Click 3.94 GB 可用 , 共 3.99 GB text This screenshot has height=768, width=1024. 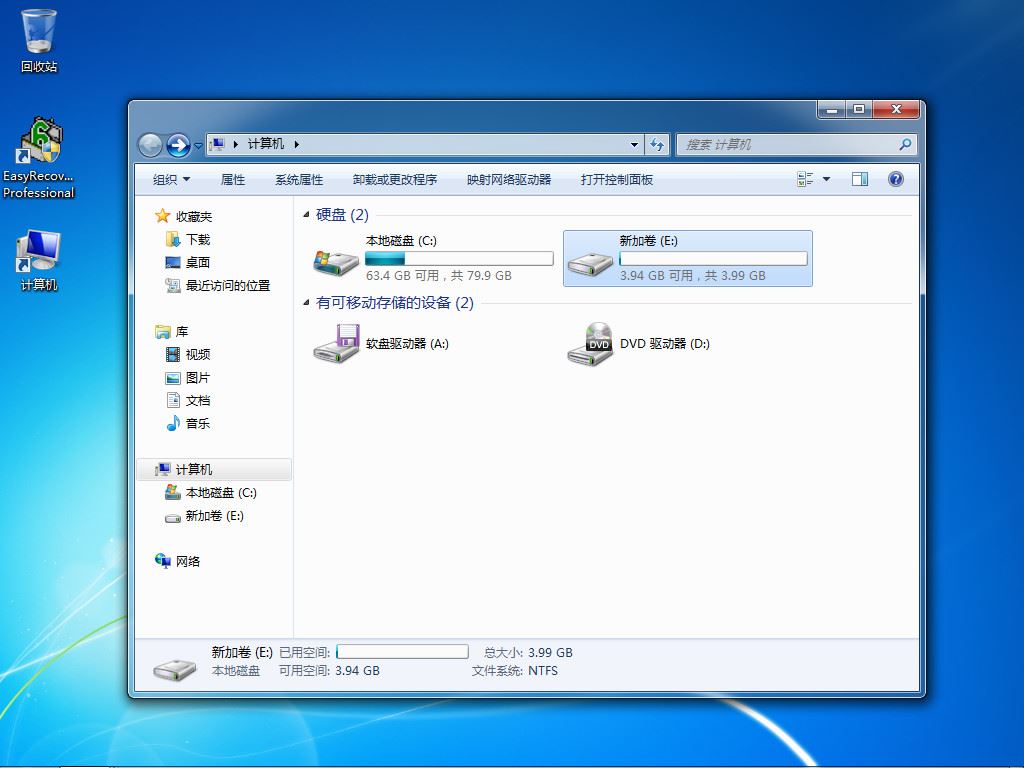[692, 276]
